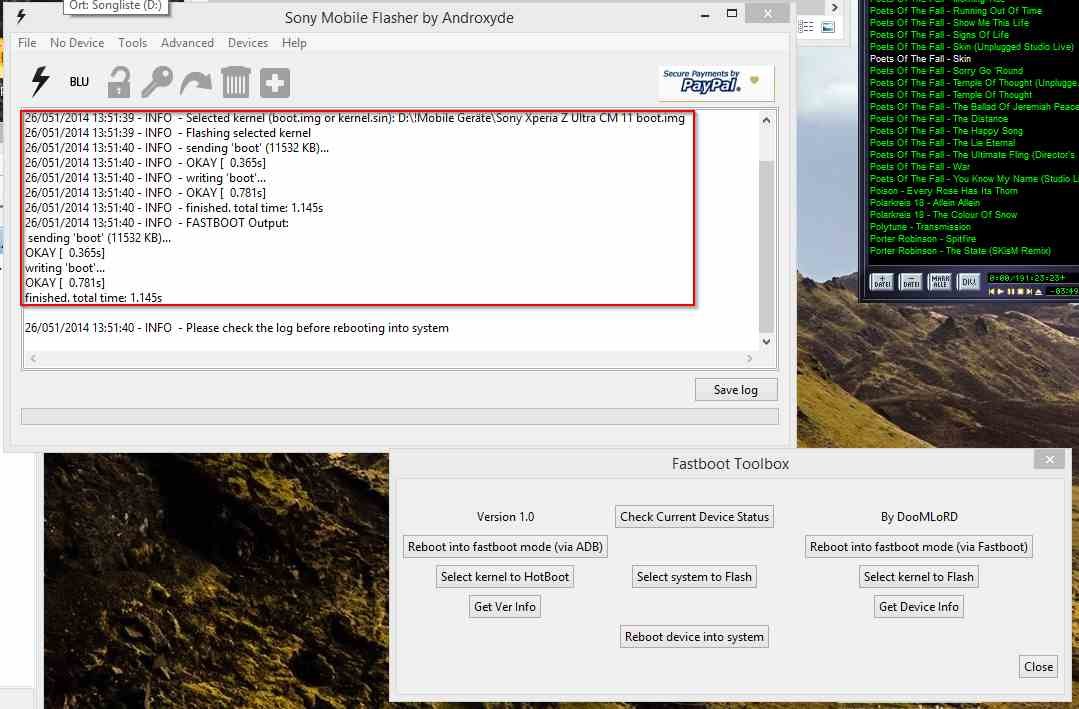Open the Advanced menu
1079x709 pixels.
point(187,43)
